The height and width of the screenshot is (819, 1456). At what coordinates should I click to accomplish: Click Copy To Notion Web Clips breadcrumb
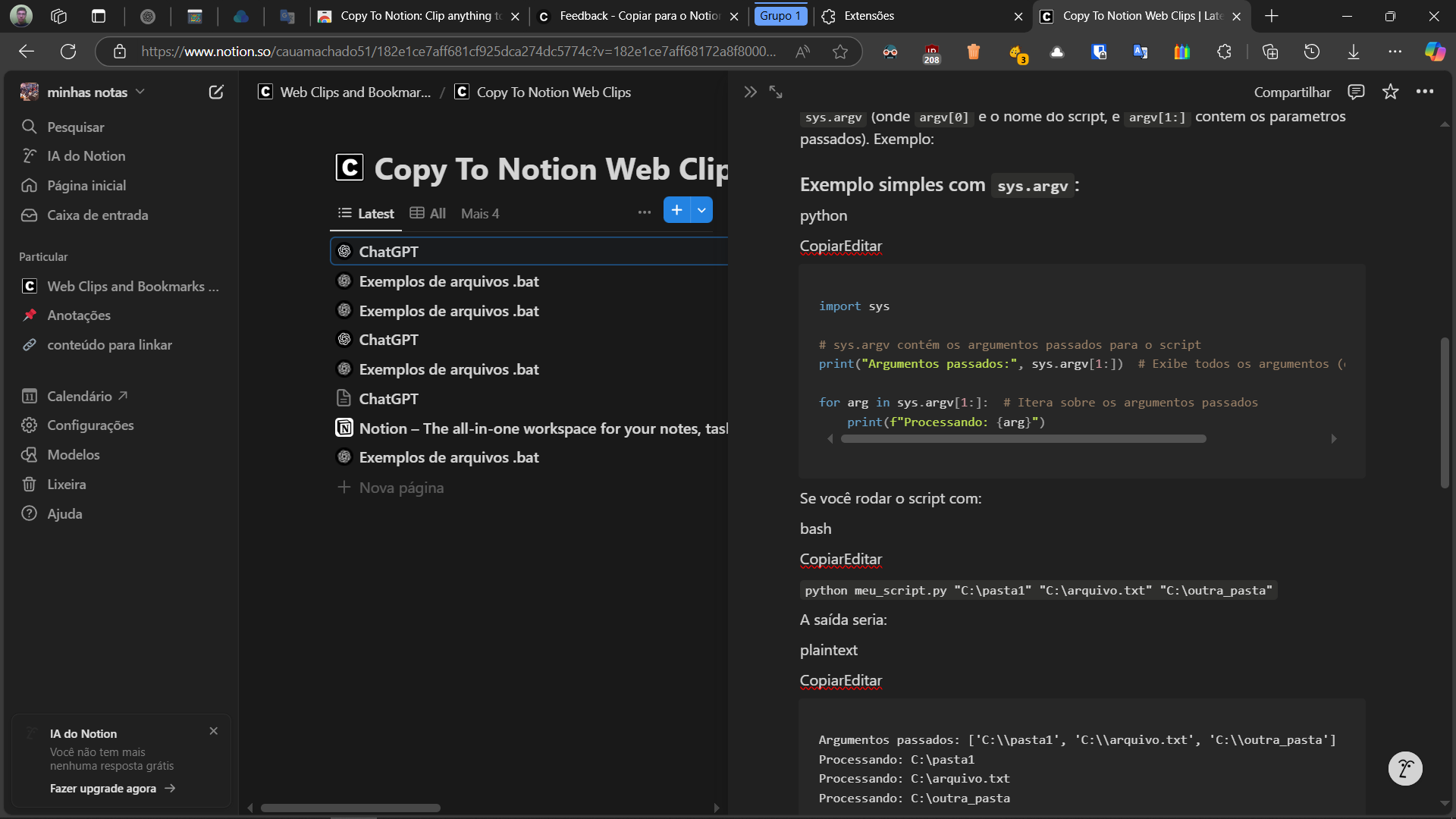tap(543, 92)
